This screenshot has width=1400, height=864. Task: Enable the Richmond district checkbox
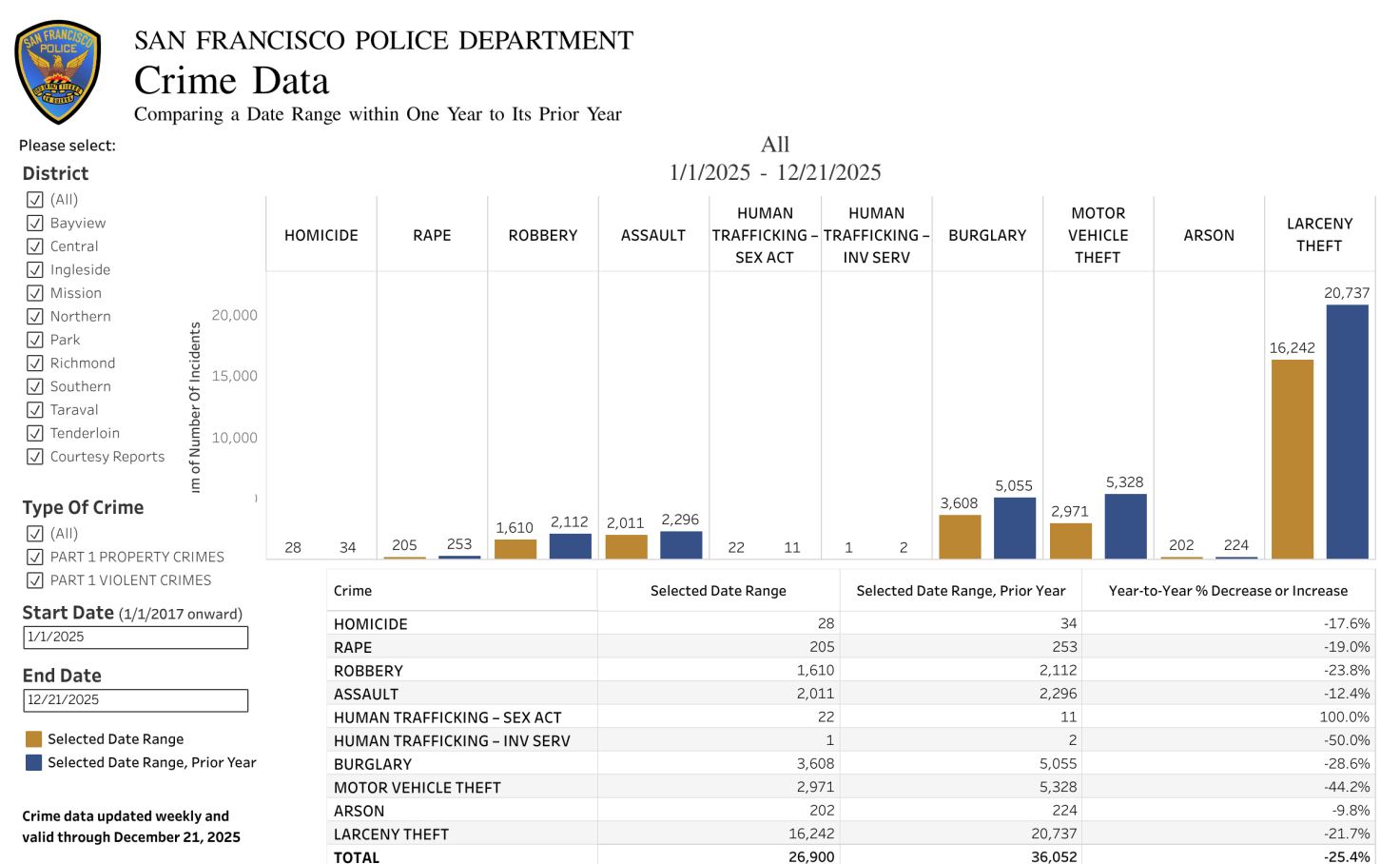[35, 363]
